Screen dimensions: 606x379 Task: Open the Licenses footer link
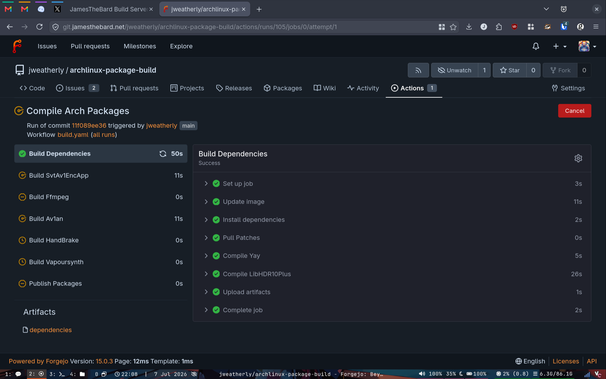pyautogui.click(x=565, y=361)
